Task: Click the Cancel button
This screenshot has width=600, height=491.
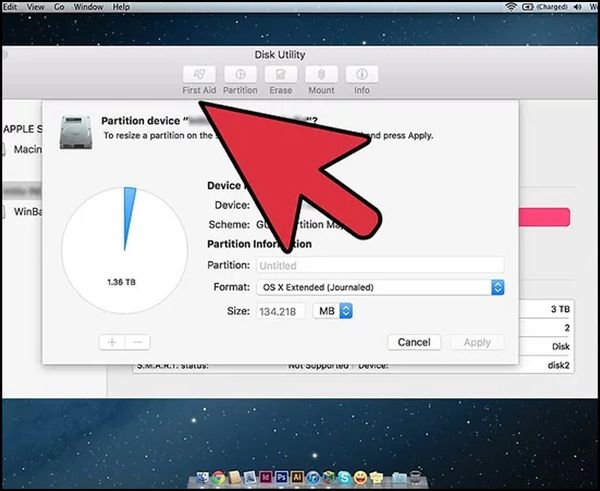Action: click(x=413, y=342)
